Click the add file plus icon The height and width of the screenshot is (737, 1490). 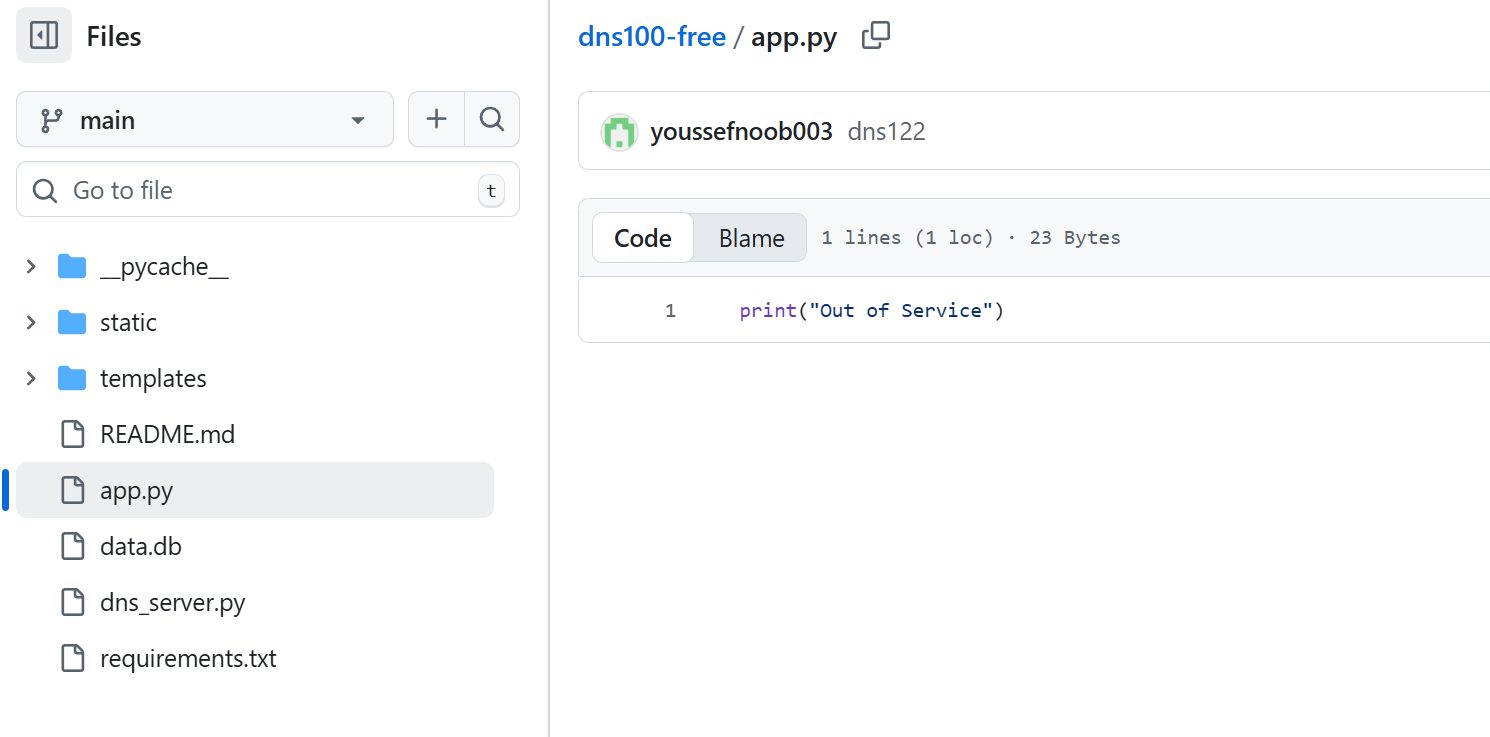(x=436, y=120)
